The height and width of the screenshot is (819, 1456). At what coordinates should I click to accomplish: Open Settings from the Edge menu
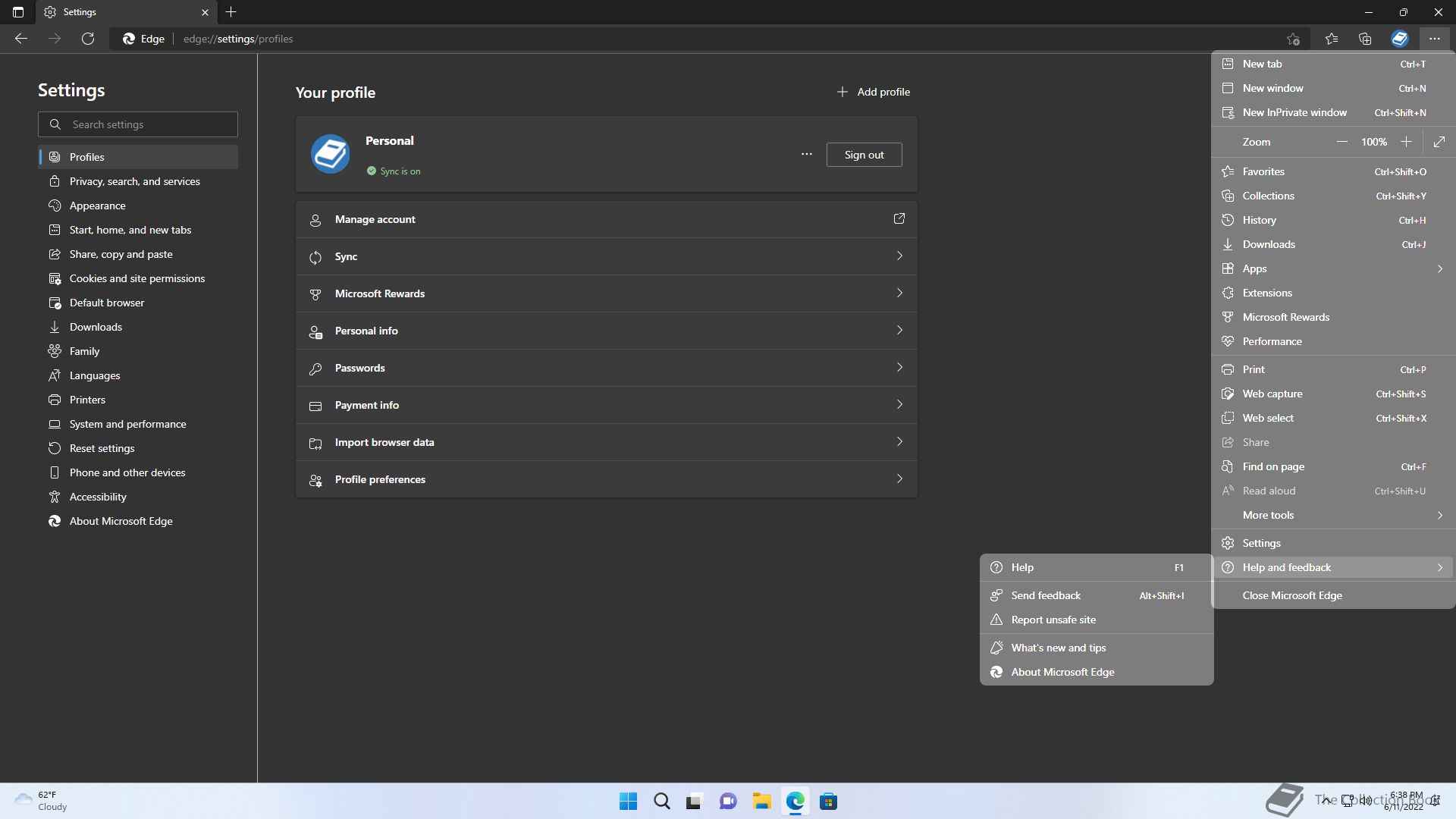pyautogui.click(x=1333, y=543)
